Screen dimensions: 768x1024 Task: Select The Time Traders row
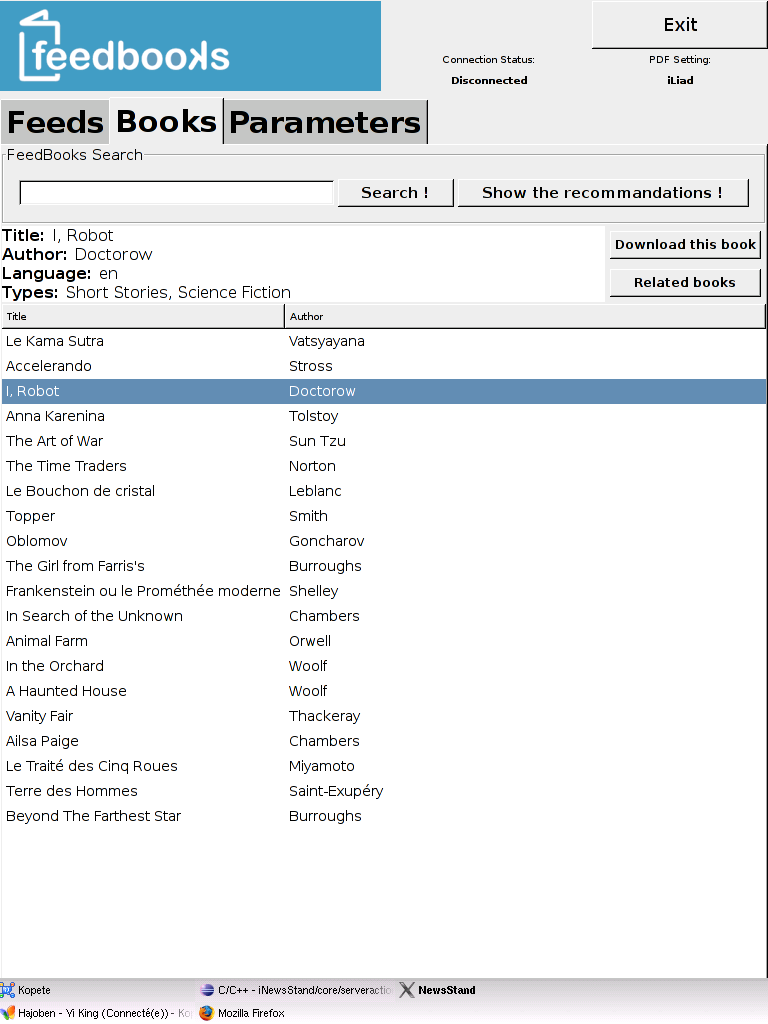pos(383,466)
